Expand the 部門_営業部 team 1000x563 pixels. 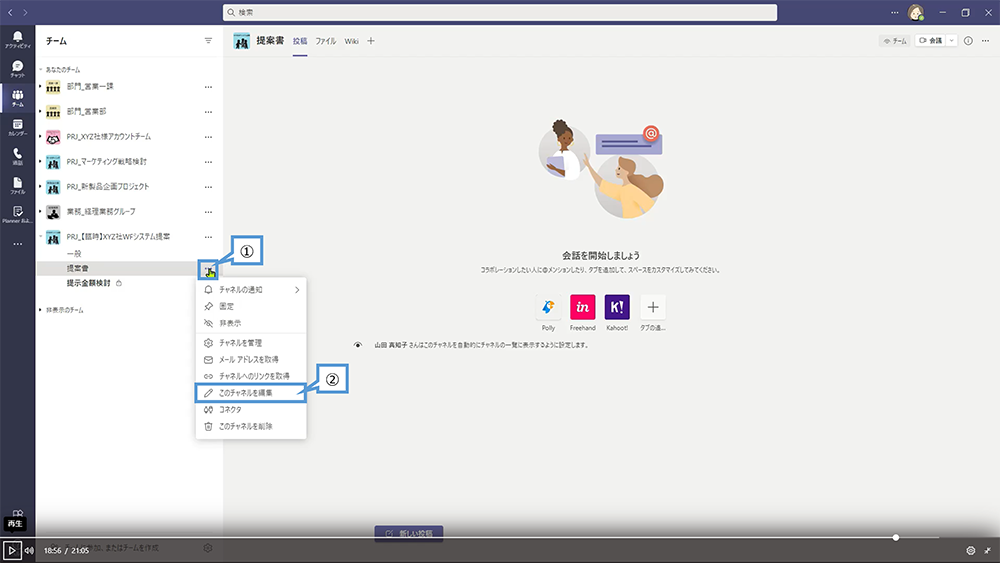pyautogui.click(x=41, y=111)
